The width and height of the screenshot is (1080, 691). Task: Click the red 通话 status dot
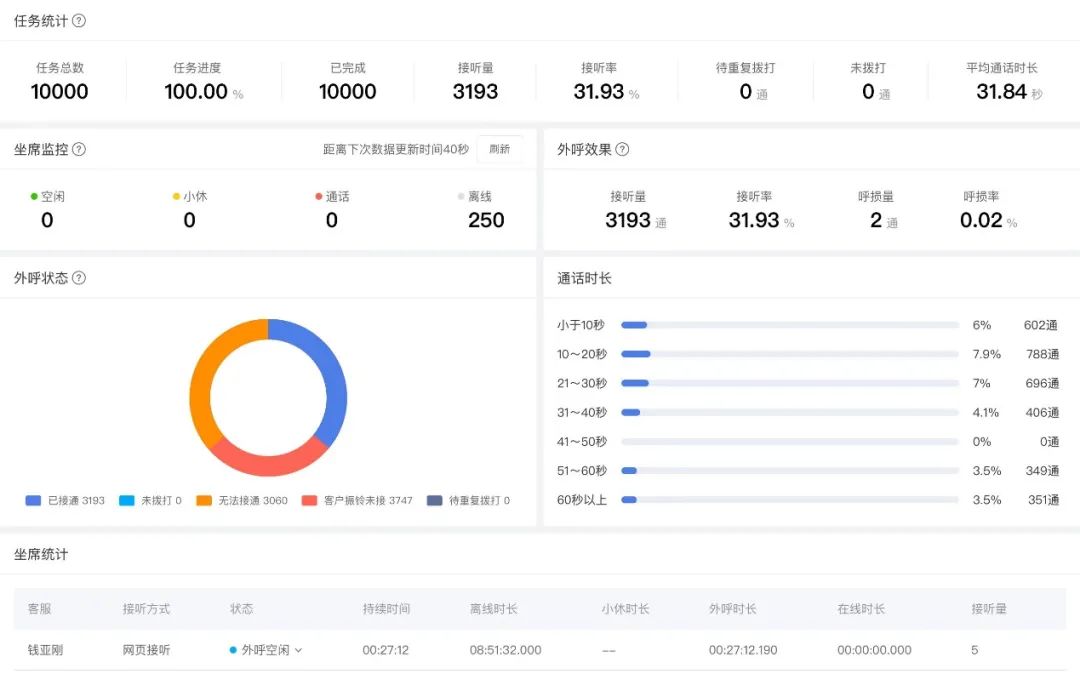[x=319, y=196]
